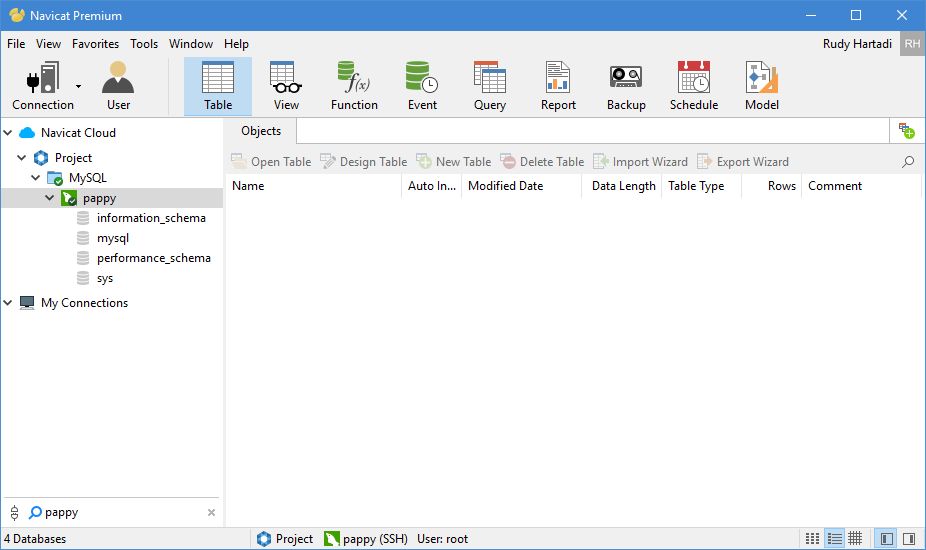Image resolution: width=926 pixels, height=550 pixels.
Task: Select the Function object tool
Action: click(x=354, y=86)
